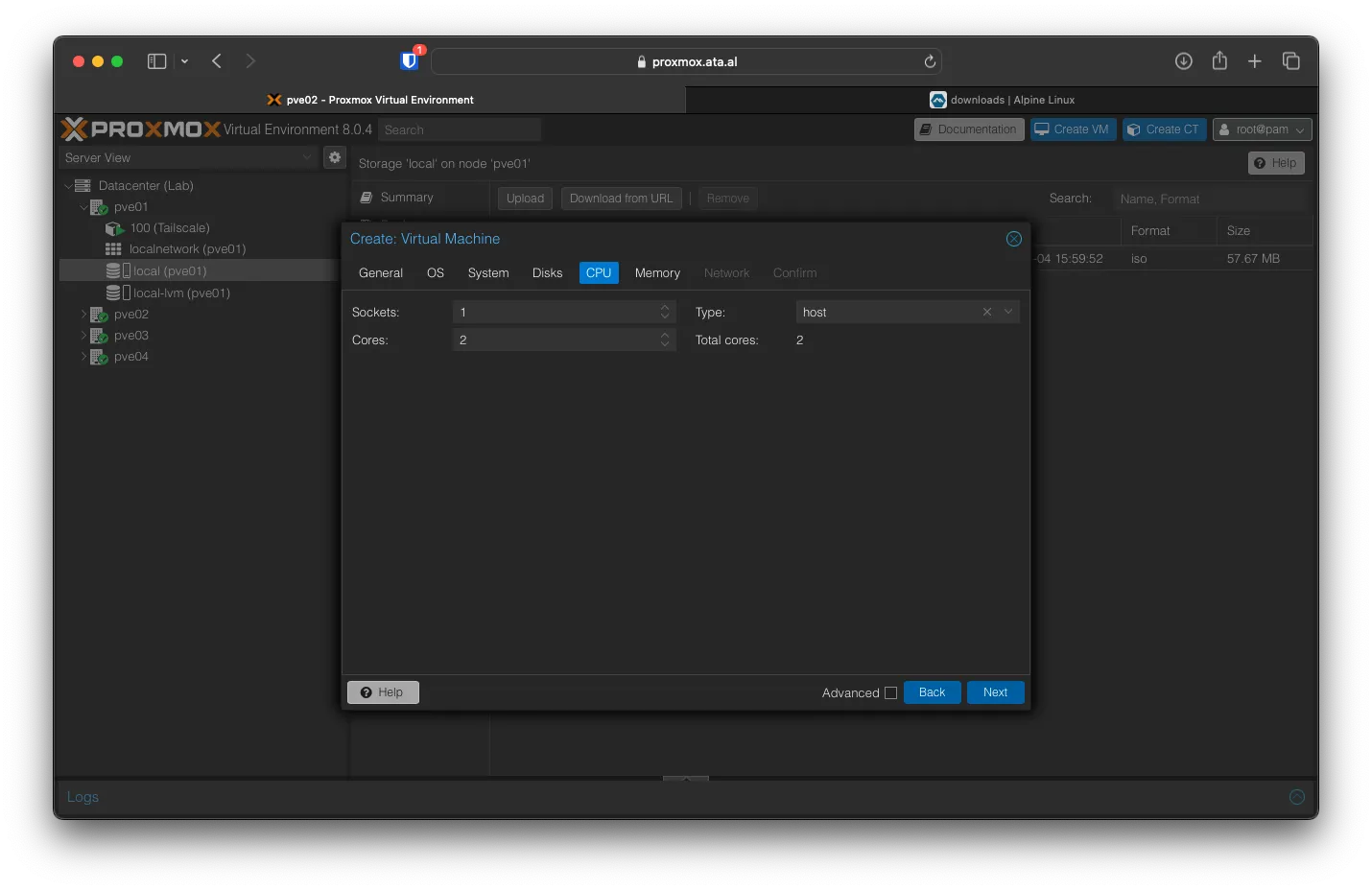This screenshot has height=890, width=1372.
Task: Open the Documentation button
Action: (x=969, y=129)
